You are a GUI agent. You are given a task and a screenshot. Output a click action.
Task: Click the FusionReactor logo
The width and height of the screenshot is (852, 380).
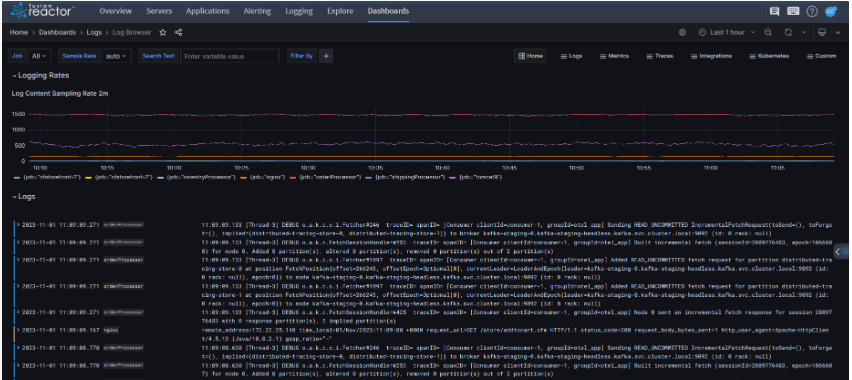click(x=42, y=11)
